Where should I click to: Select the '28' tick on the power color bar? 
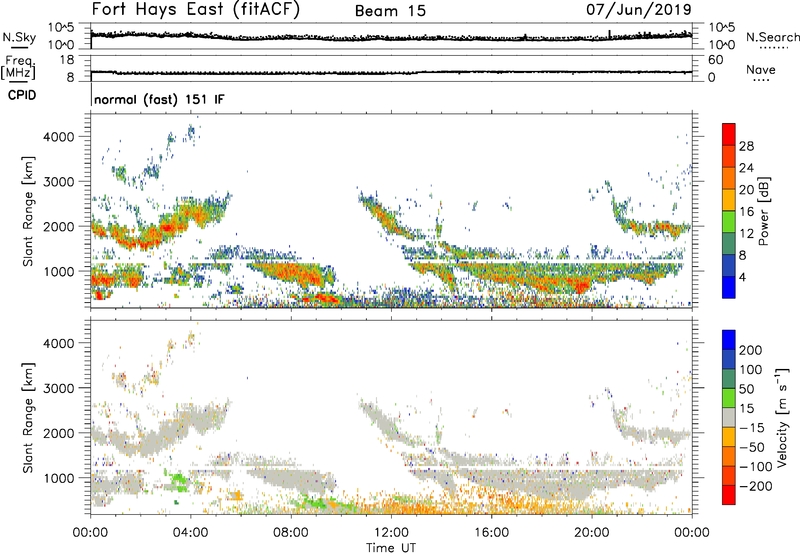746,146
